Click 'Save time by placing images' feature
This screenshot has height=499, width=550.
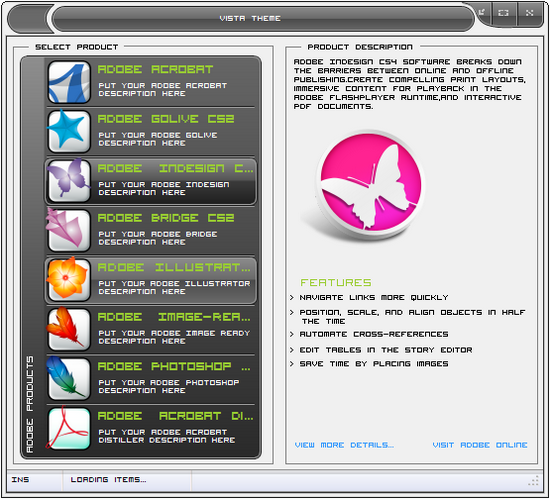[374, 364]
